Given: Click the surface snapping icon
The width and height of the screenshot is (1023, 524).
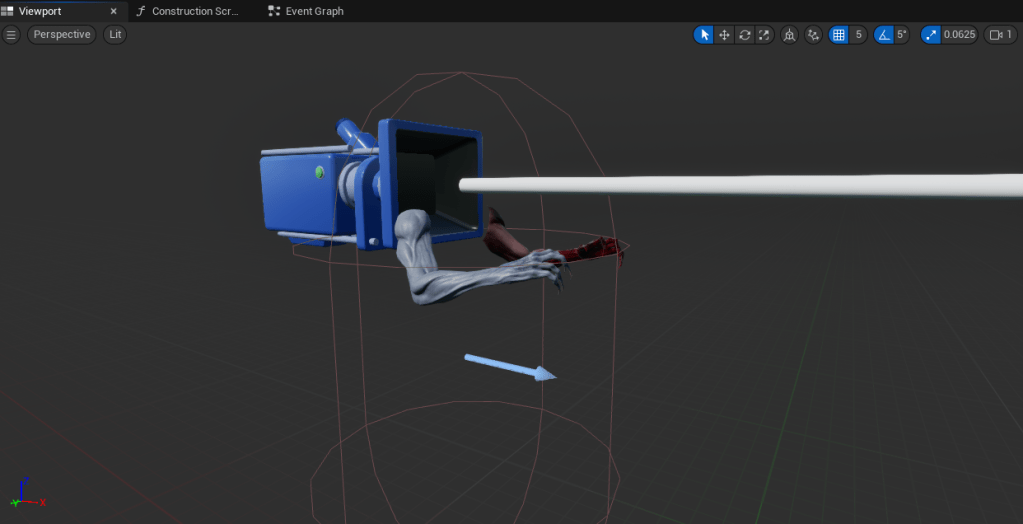Looking at the screenshot, I should coord(813,35).
